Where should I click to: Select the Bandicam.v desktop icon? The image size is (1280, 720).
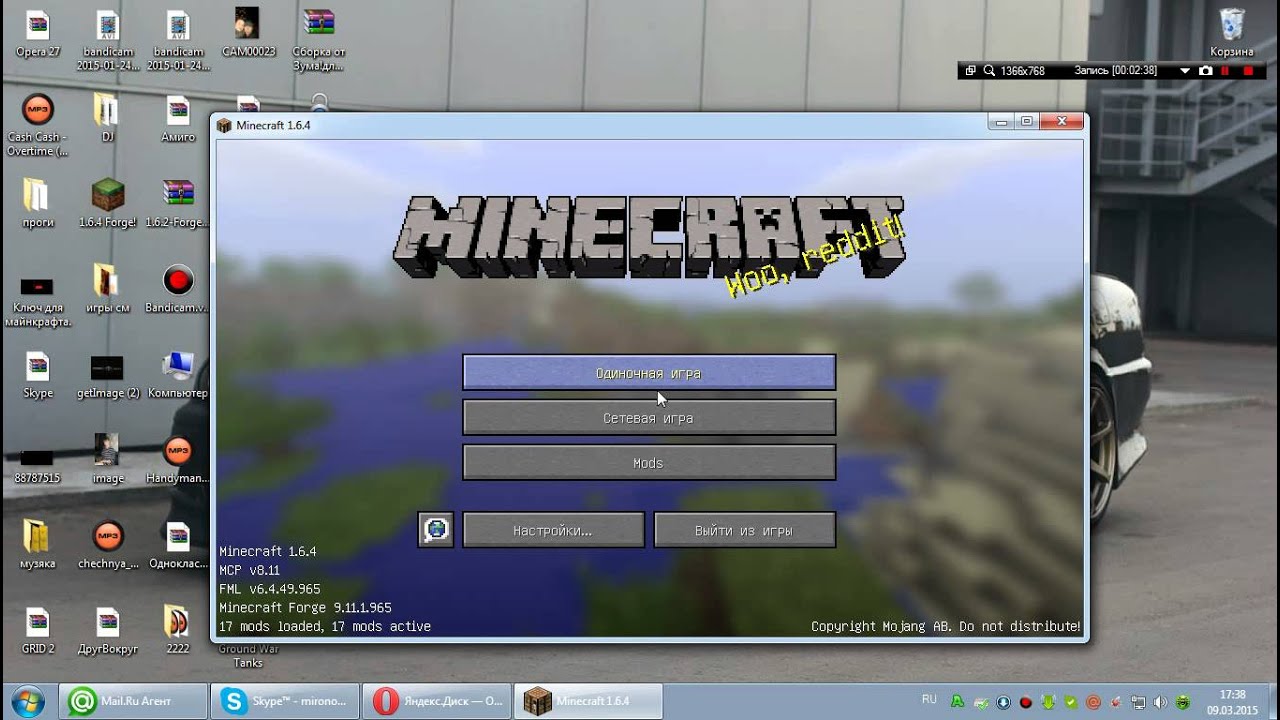[178, 289]
